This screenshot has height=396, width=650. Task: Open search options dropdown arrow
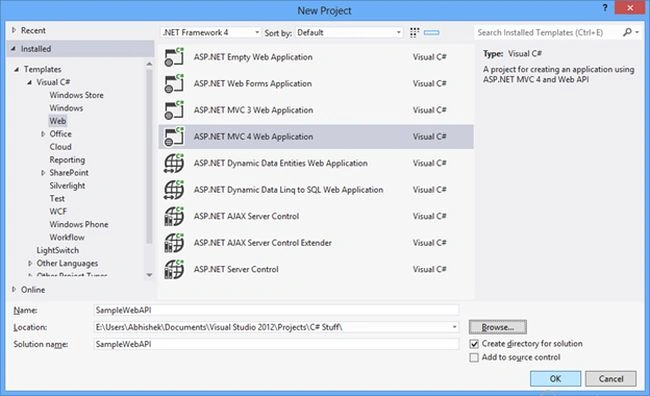[x=637, y=32]
